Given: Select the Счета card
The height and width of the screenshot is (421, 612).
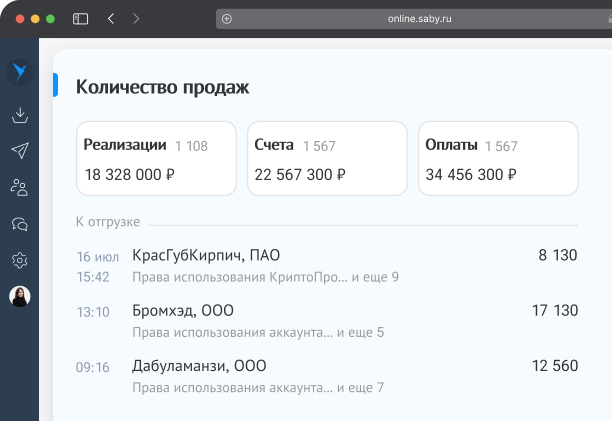Looking at the screenshot, I should (327, 160).
